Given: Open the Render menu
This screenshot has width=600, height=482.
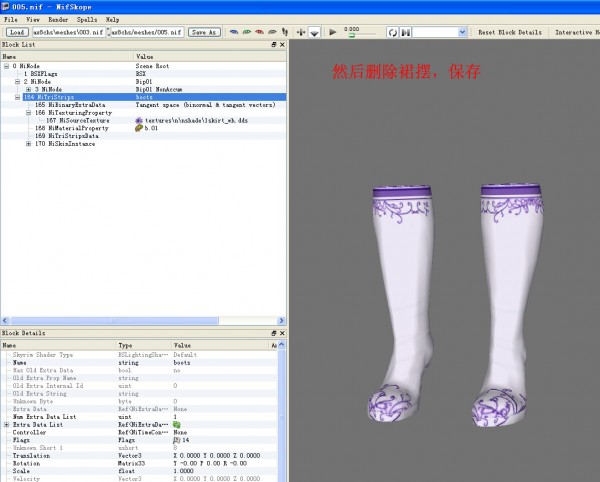Looking at the screenshot, I should 59,19.
